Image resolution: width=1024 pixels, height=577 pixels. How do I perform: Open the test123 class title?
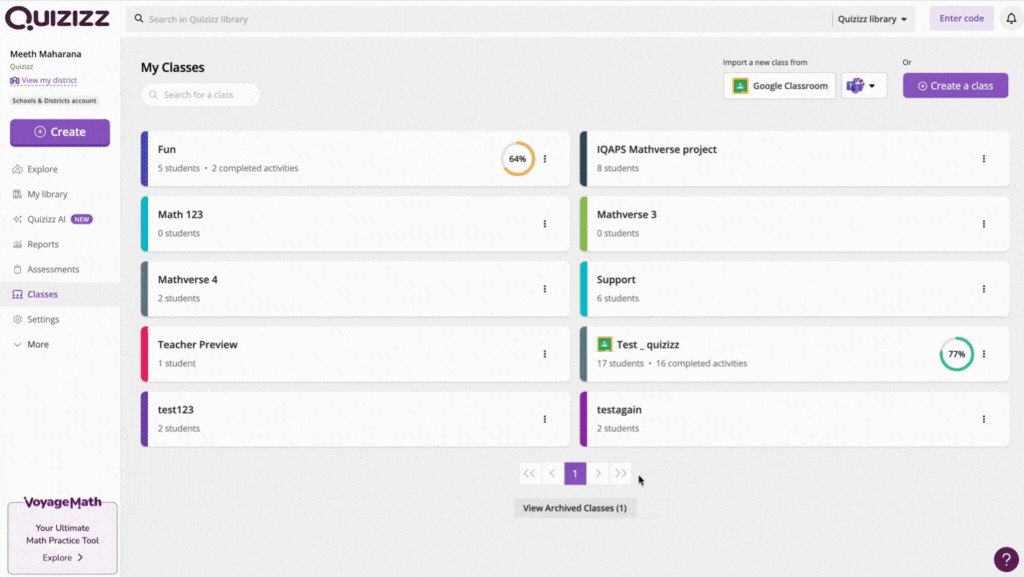pos(176,410)
